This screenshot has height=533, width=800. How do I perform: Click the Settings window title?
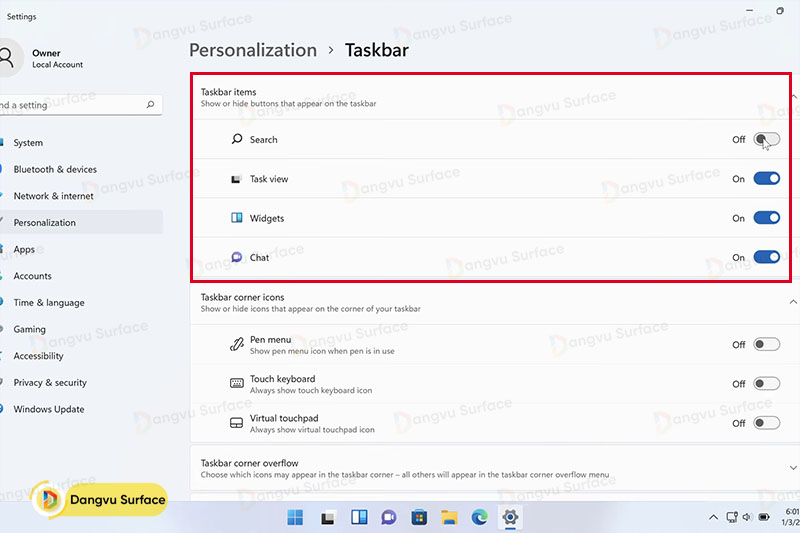click(21, 16)
